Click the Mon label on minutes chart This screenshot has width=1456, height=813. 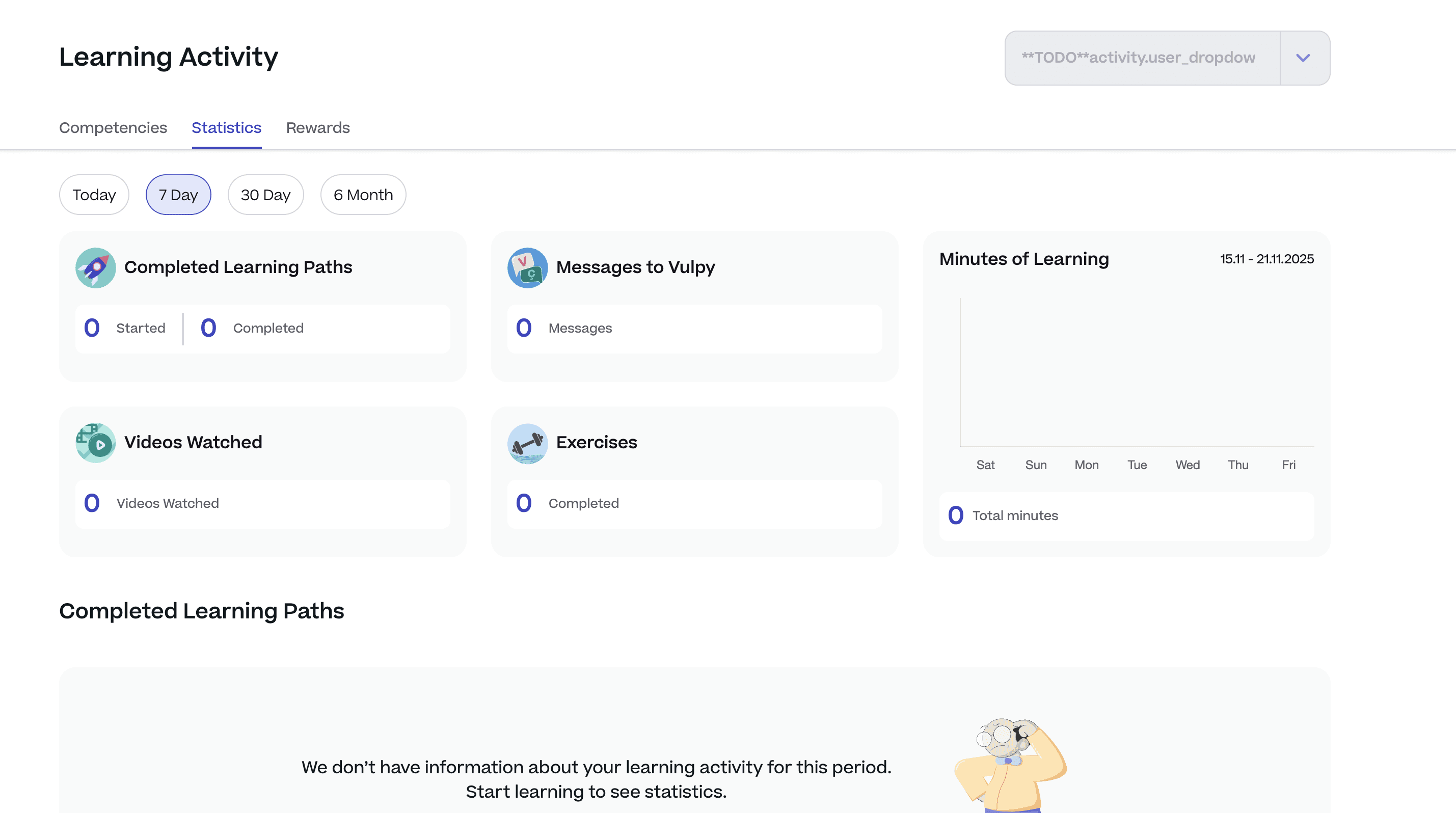[1086, 465]
